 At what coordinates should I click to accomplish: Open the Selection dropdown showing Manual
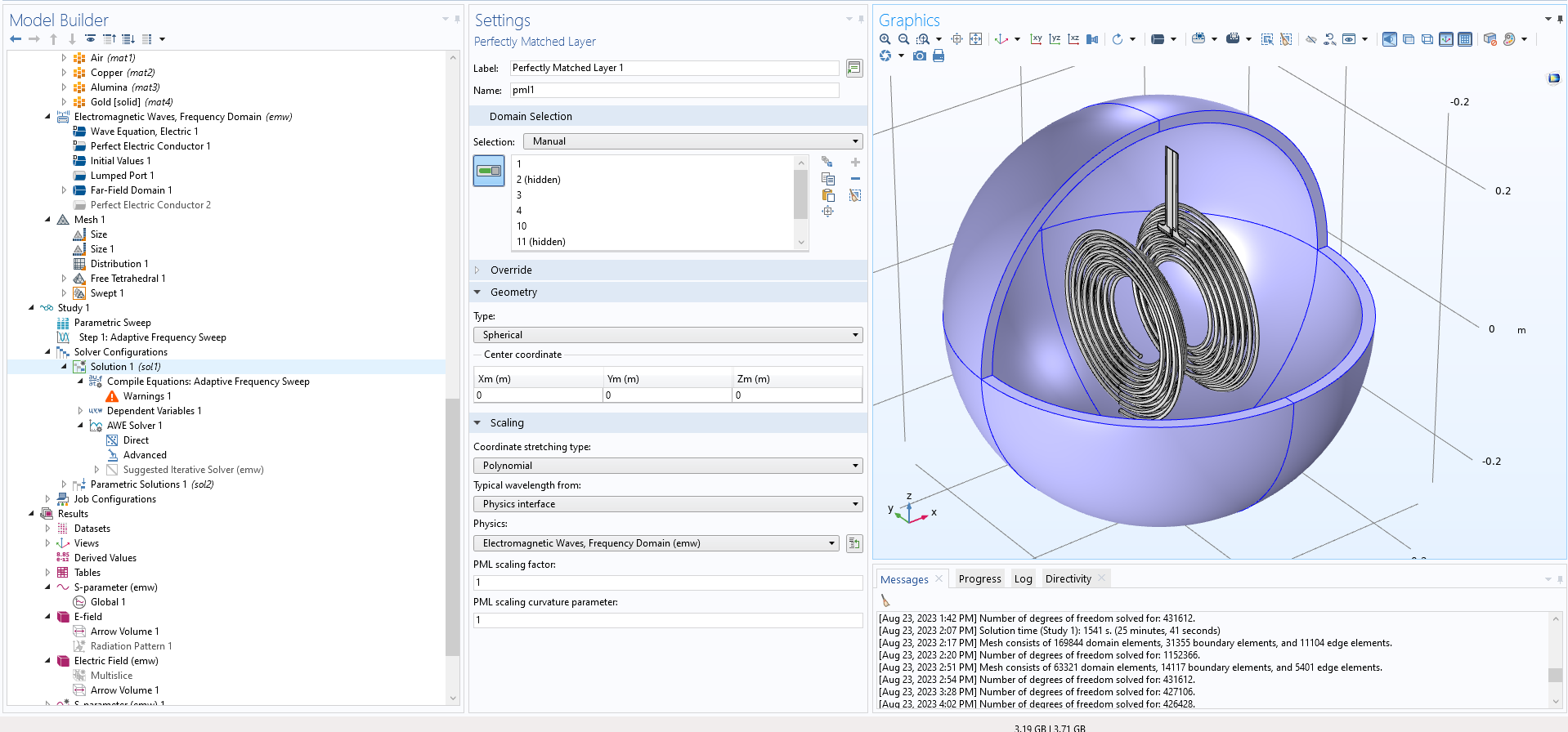[692, 141]
